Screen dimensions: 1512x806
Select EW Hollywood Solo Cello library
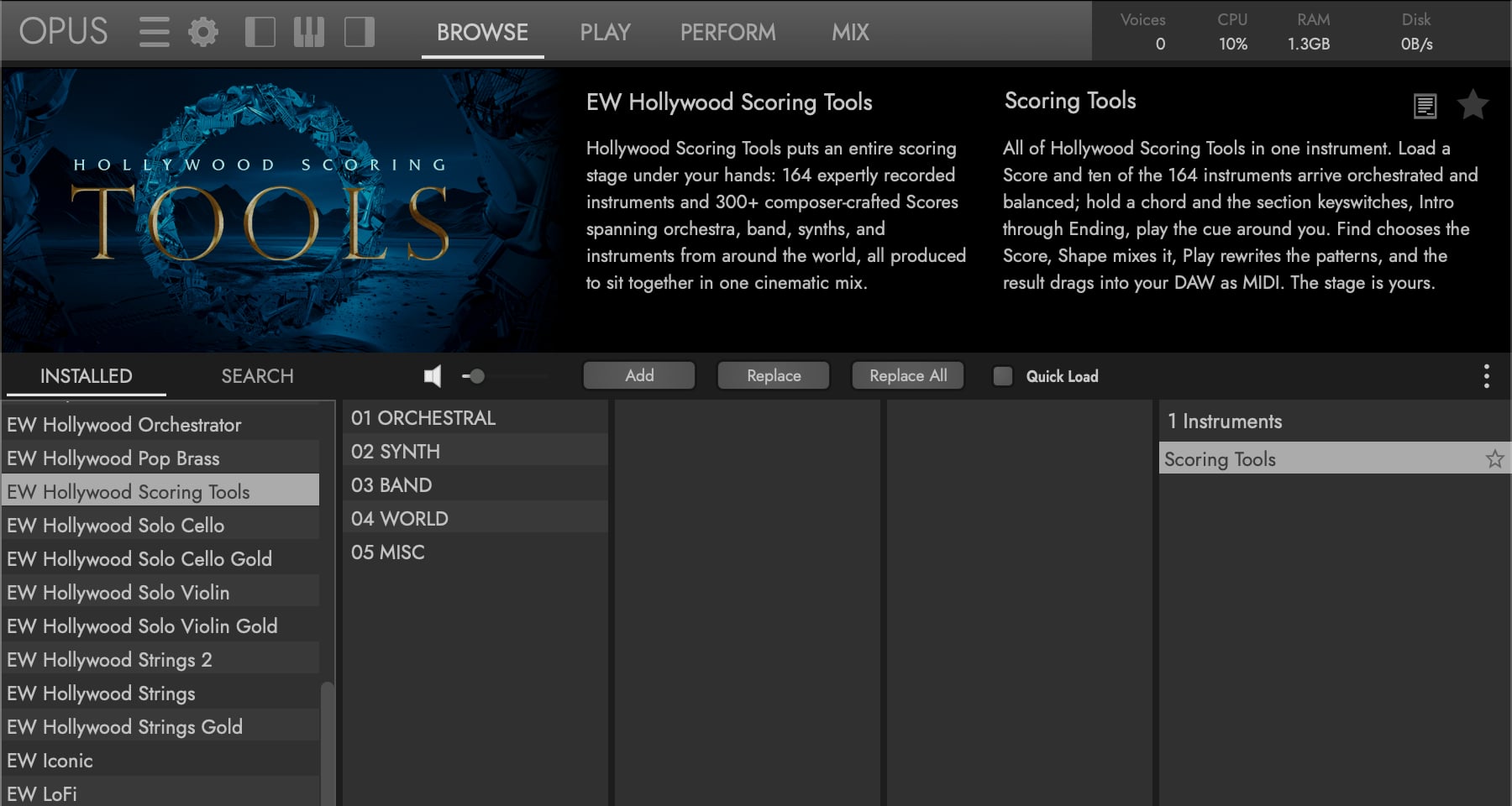point(160,525)
